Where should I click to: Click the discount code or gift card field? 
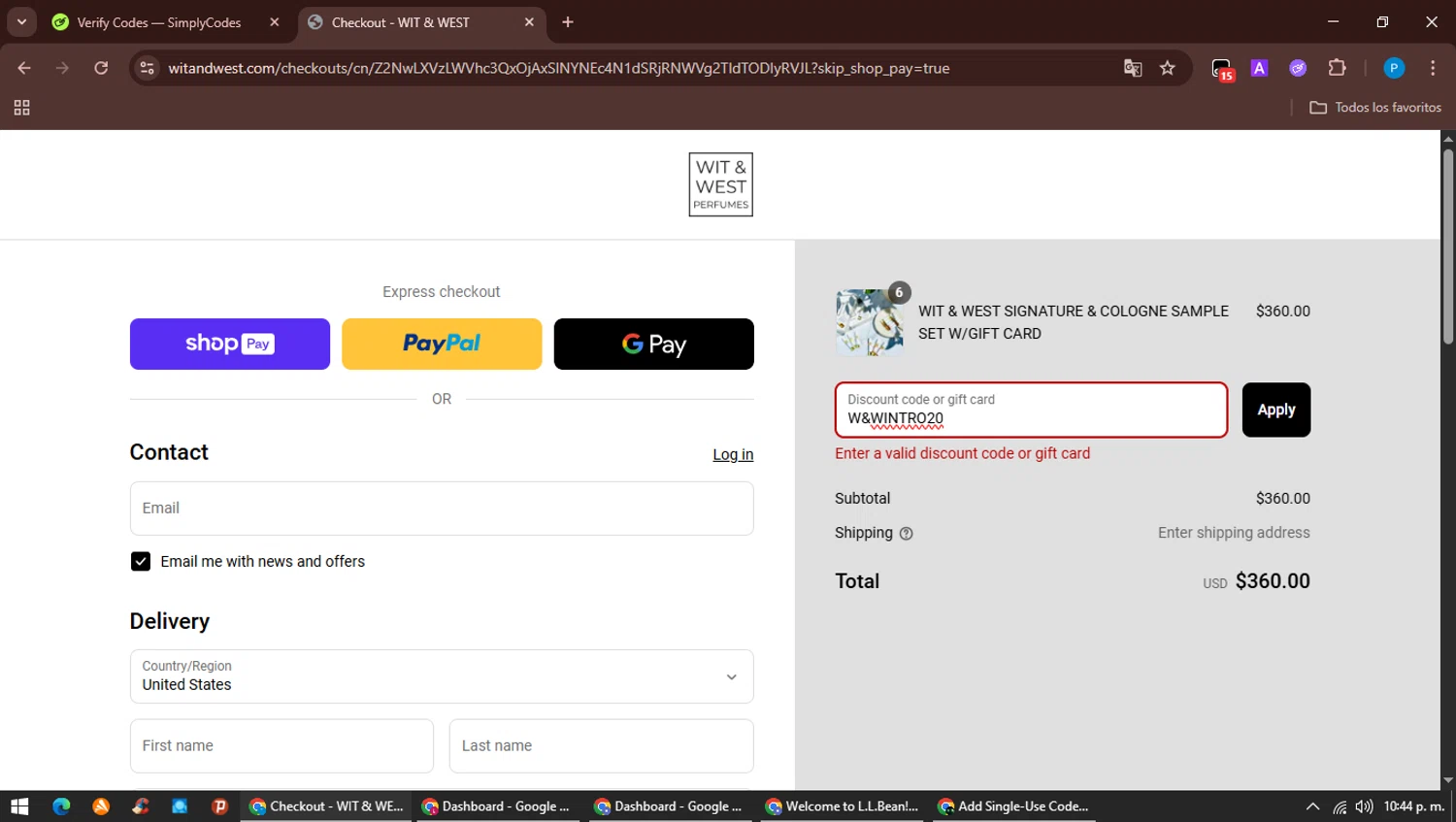pyautogui.click(x=1031, y=410)
